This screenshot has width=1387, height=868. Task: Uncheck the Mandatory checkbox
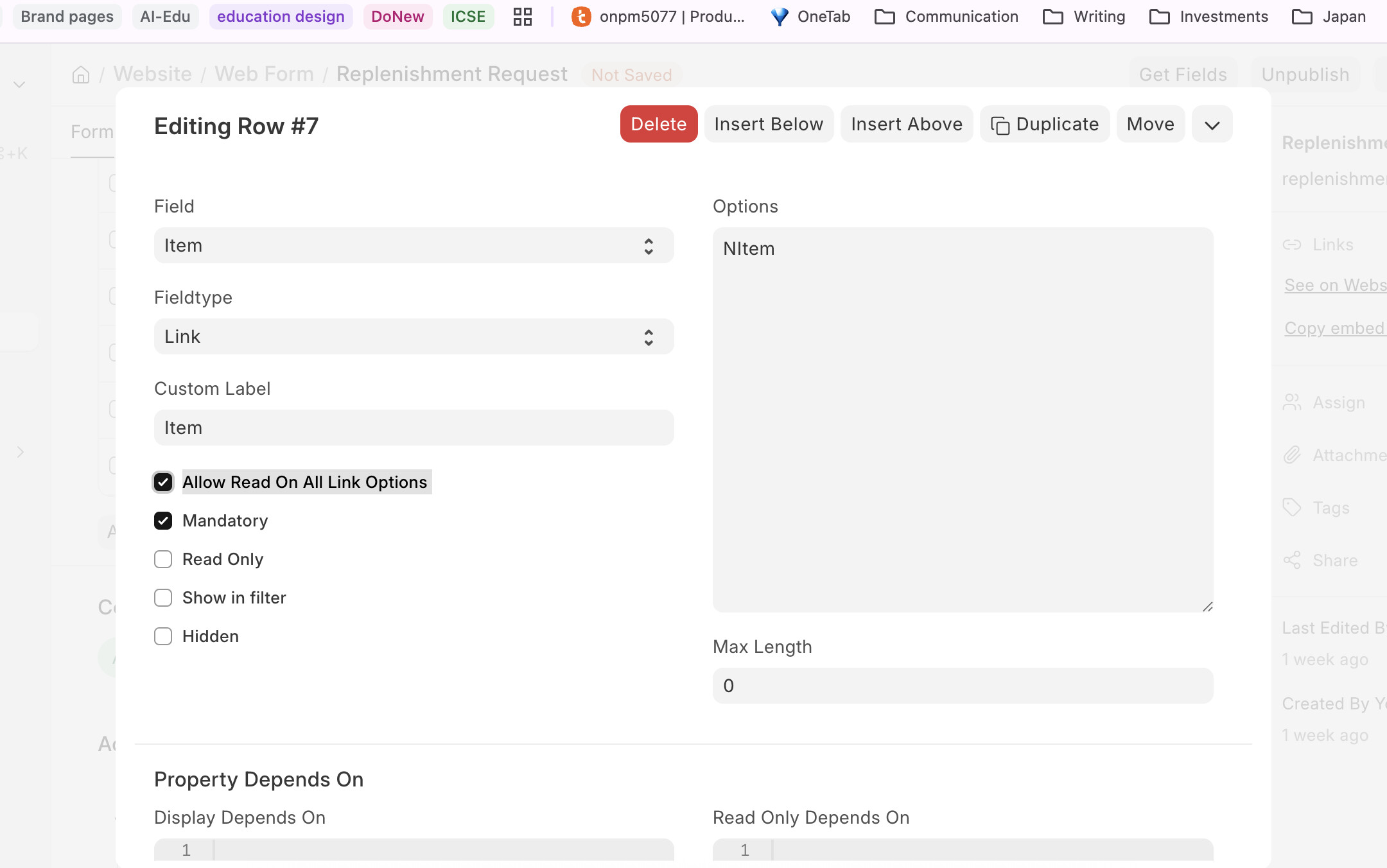click(163, 521)
